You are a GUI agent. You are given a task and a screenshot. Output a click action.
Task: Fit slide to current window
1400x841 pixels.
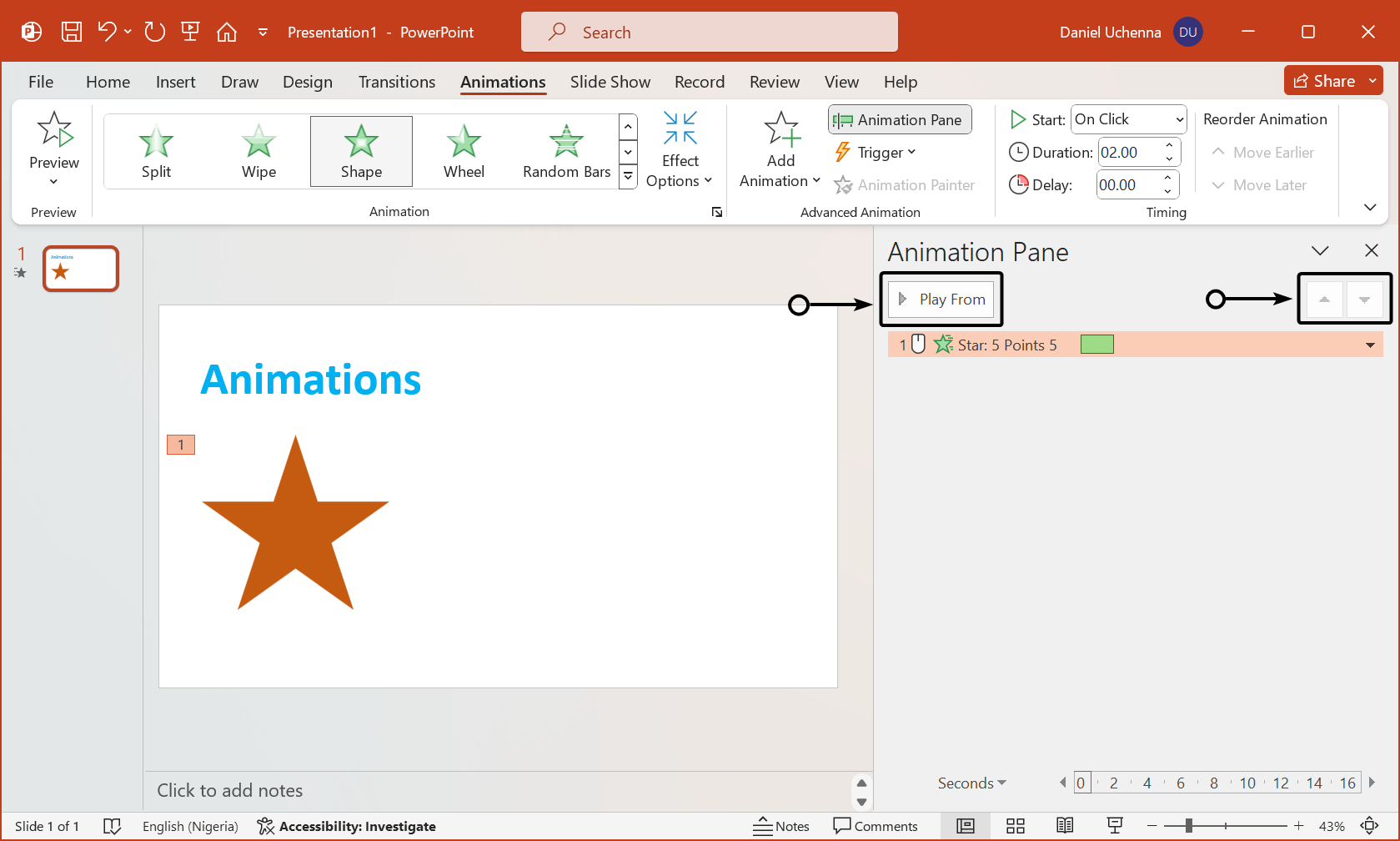pos(1369,826)
